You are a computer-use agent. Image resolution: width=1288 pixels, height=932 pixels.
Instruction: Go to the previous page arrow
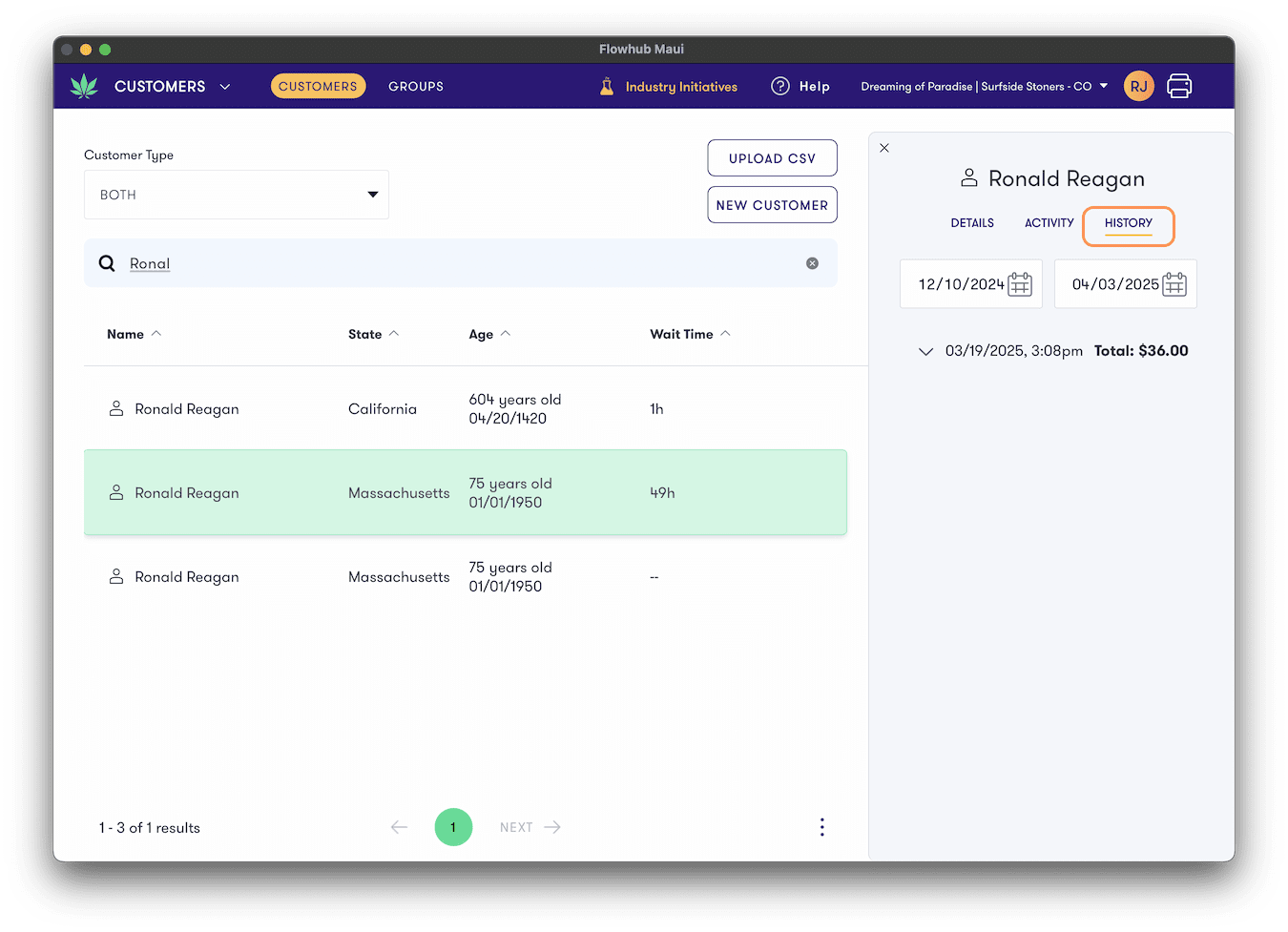(399, 827)
